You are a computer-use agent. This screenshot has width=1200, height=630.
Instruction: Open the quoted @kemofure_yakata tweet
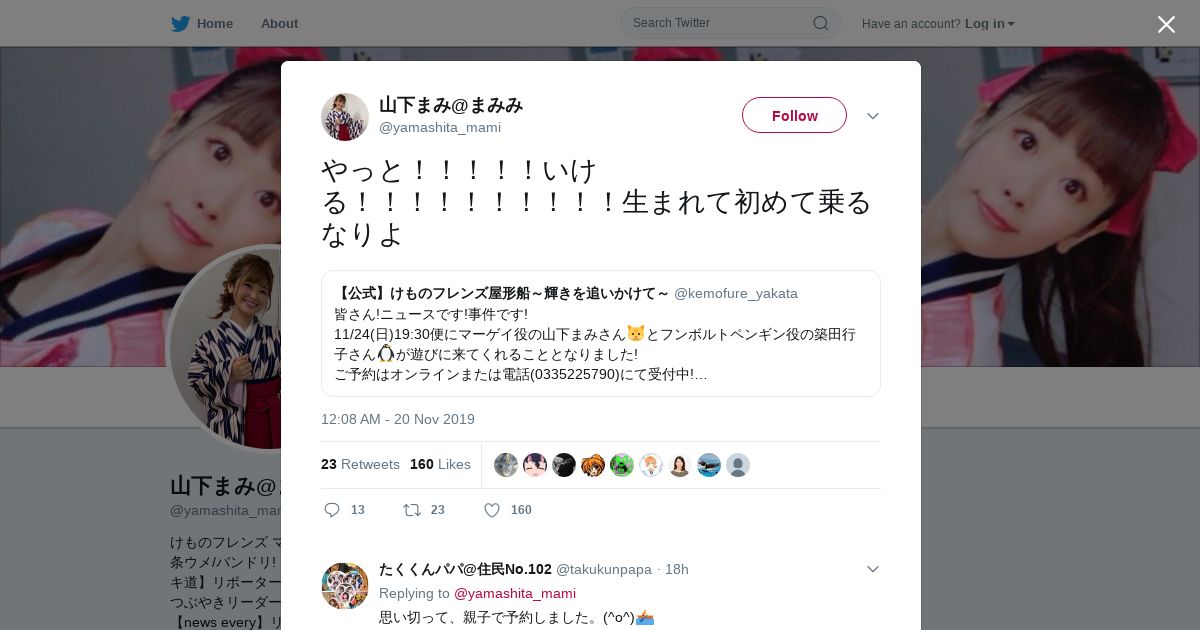point(601,334)
